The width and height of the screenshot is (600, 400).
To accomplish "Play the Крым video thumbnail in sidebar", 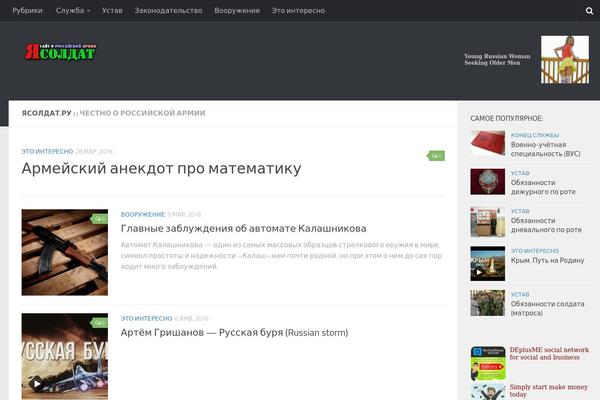I will (479, 273).
